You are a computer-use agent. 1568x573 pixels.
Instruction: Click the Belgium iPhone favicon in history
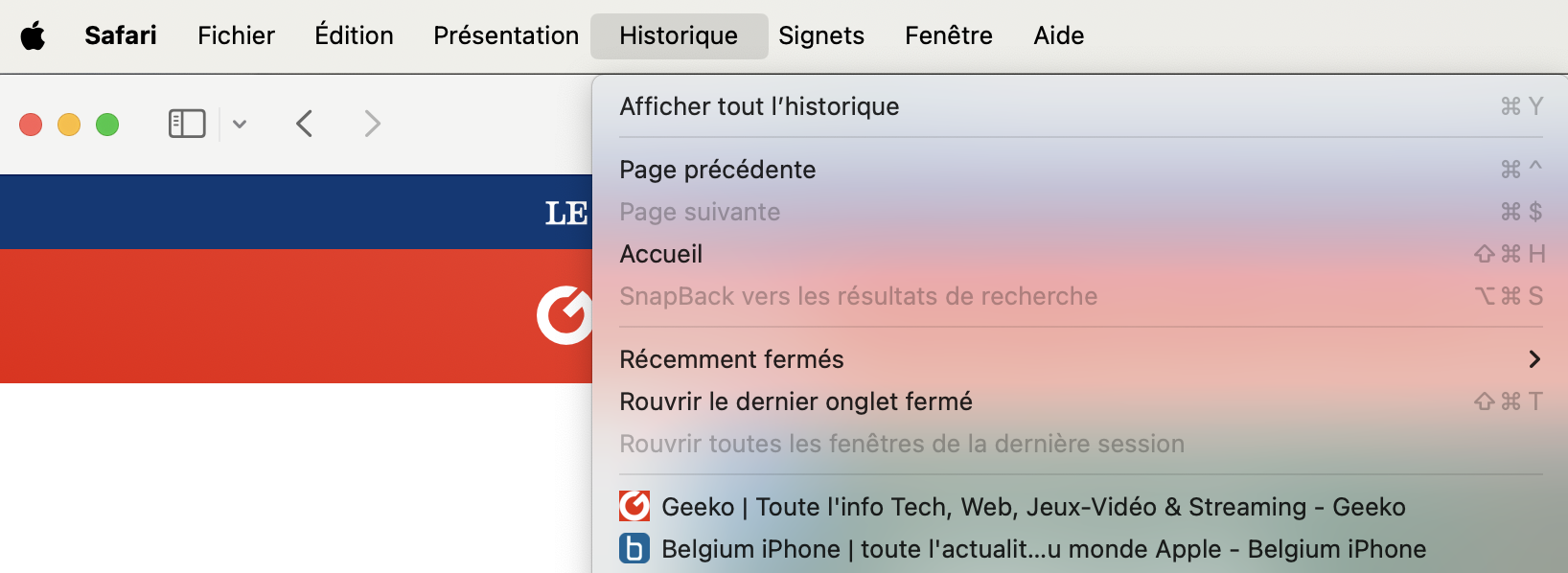634,548
